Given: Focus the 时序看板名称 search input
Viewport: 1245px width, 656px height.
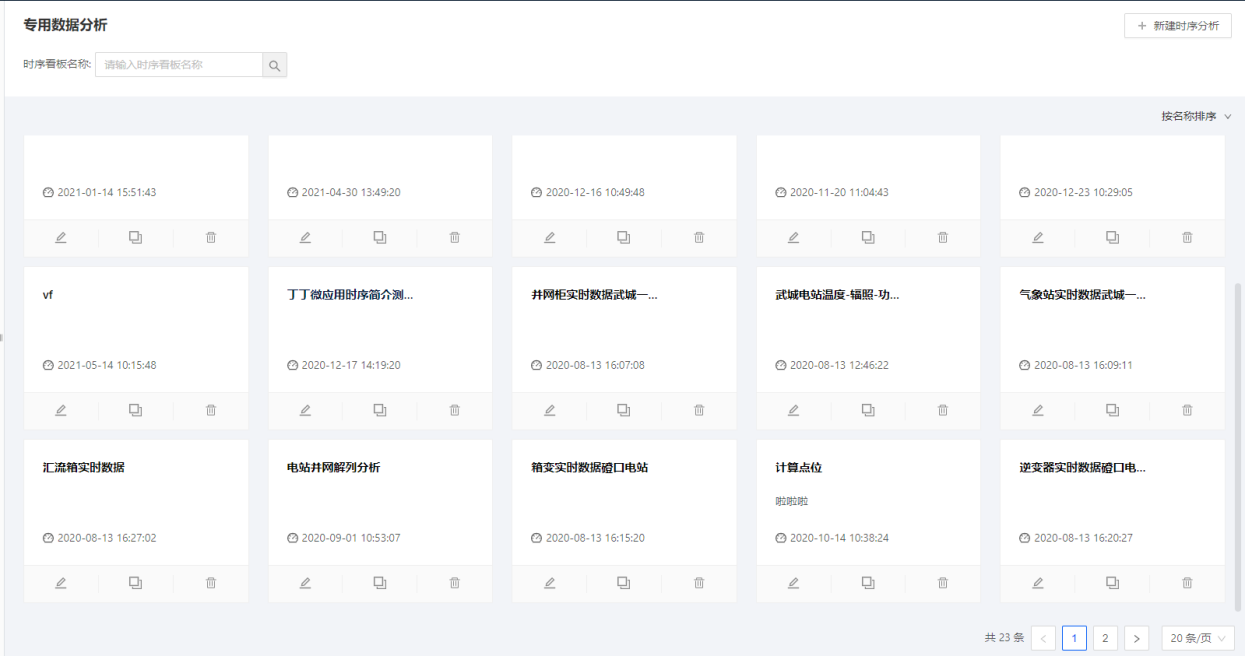Looking at the screenshot, I should (179, 65).
